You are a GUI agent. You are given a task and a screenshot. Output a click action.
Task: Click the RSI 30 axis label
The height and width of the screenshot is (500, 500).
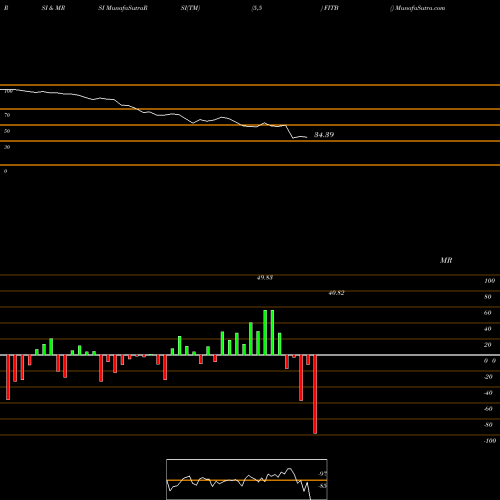click(7, 147)
